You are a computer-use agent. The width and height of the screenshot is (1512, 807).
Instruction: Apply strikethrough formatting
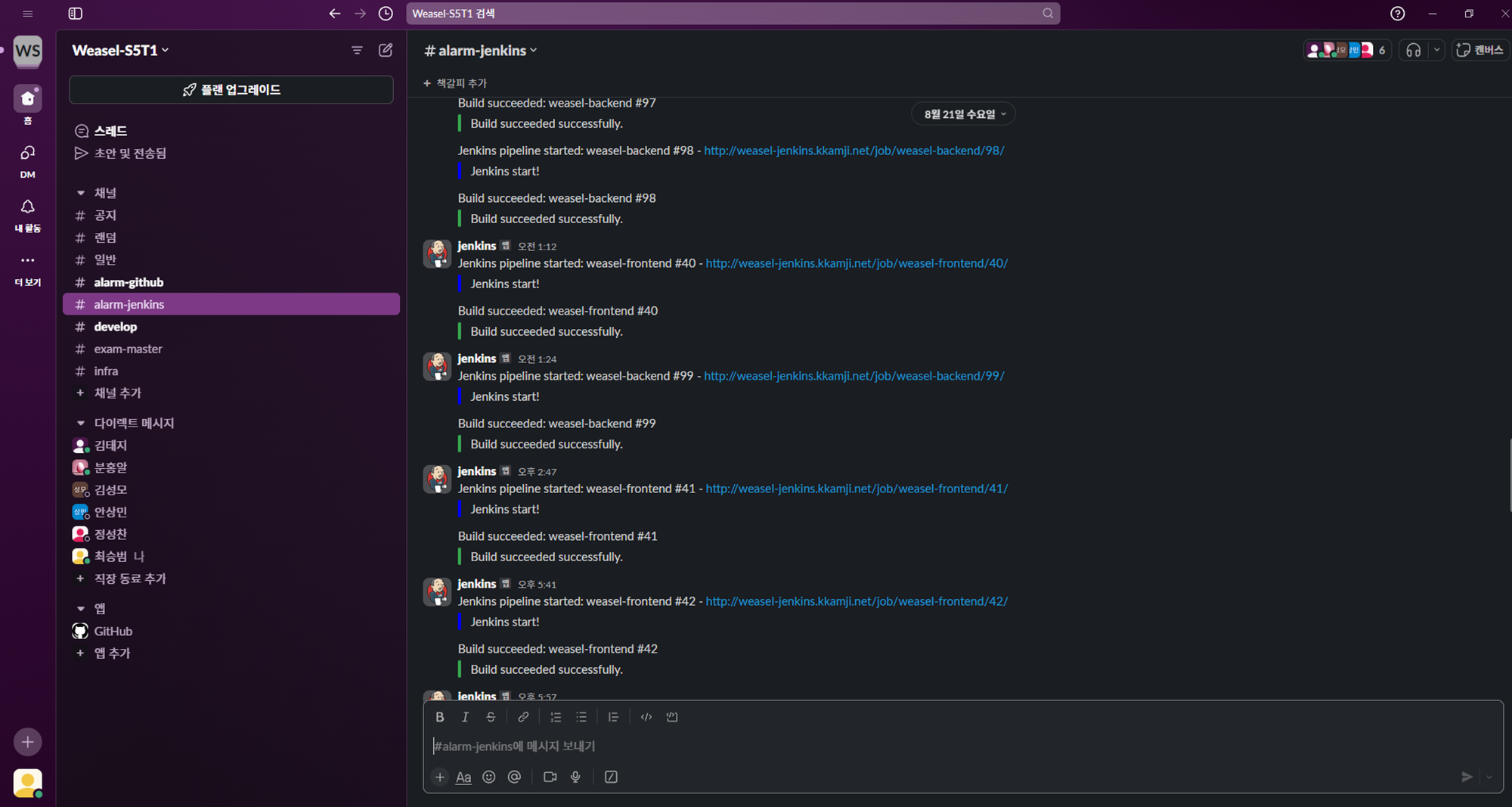pos(491,716)
